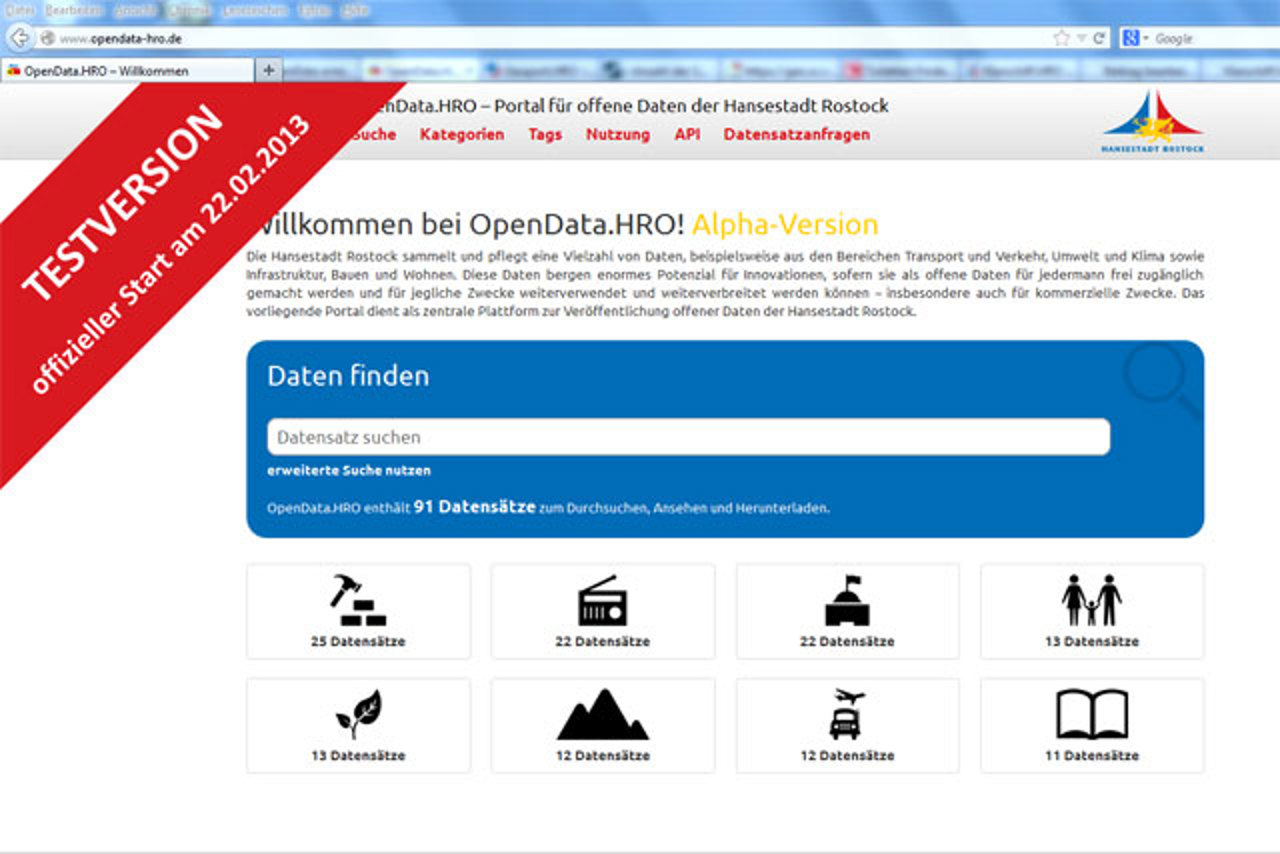The height and width of the screenshot is (854, 1280).
Task: Go back with the browser back arrow
Action: click(x=19, y=38)
